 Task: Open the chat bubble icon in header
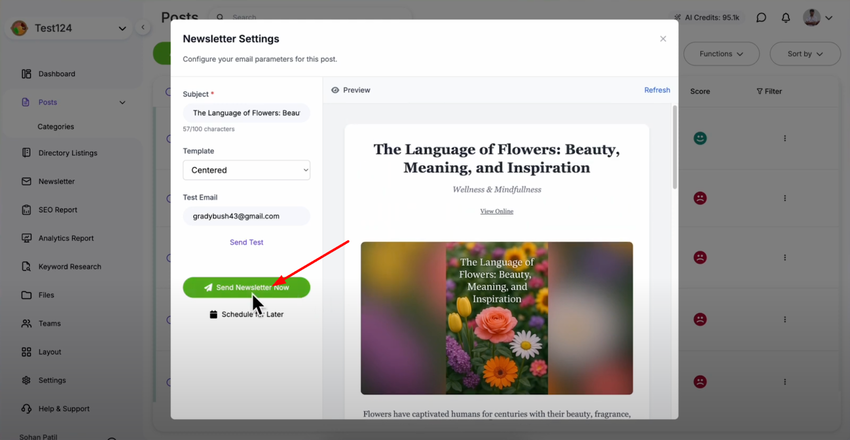pos(761,18)
